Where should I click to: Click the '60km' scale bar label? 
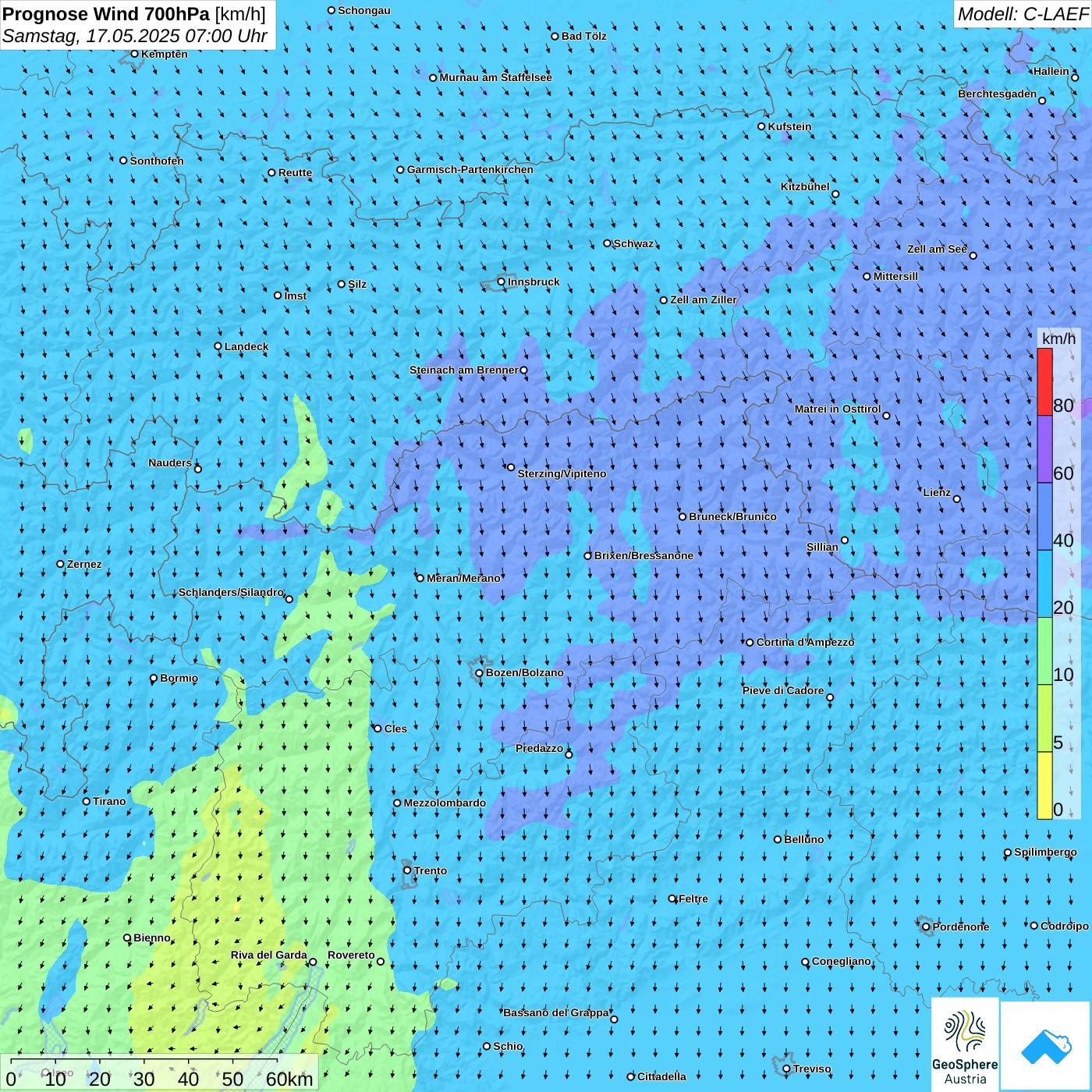pos(289,1080)
